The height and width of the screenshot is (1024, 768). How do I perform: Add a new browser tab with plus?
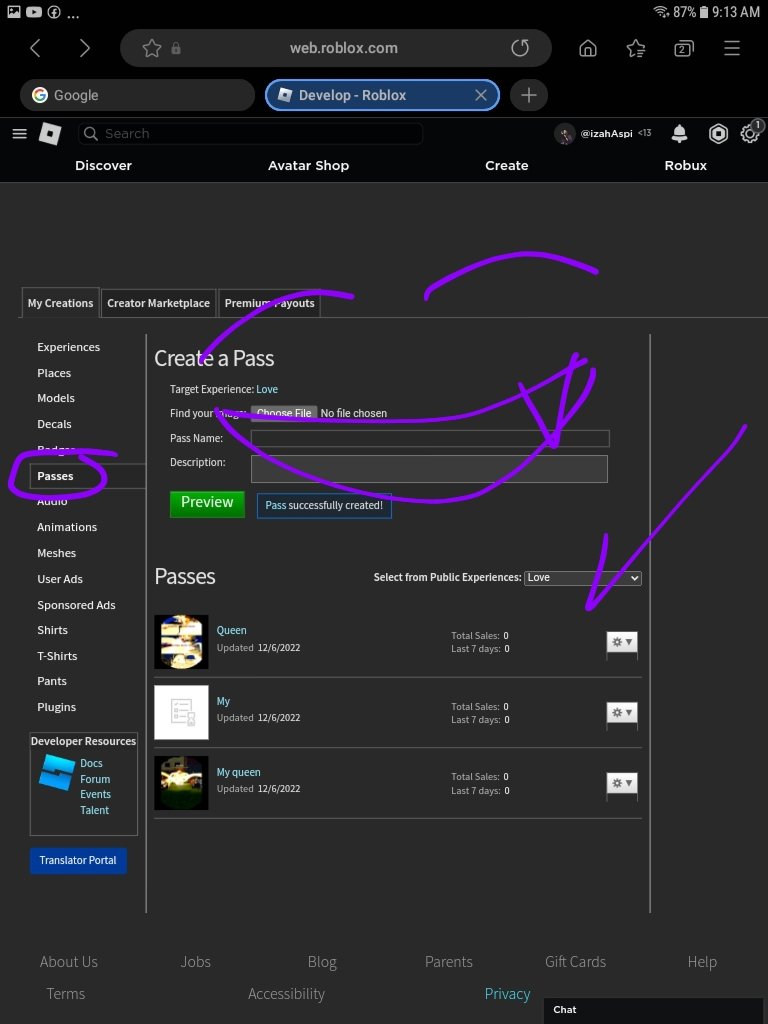pyautogui.click(x=528, y=95)
